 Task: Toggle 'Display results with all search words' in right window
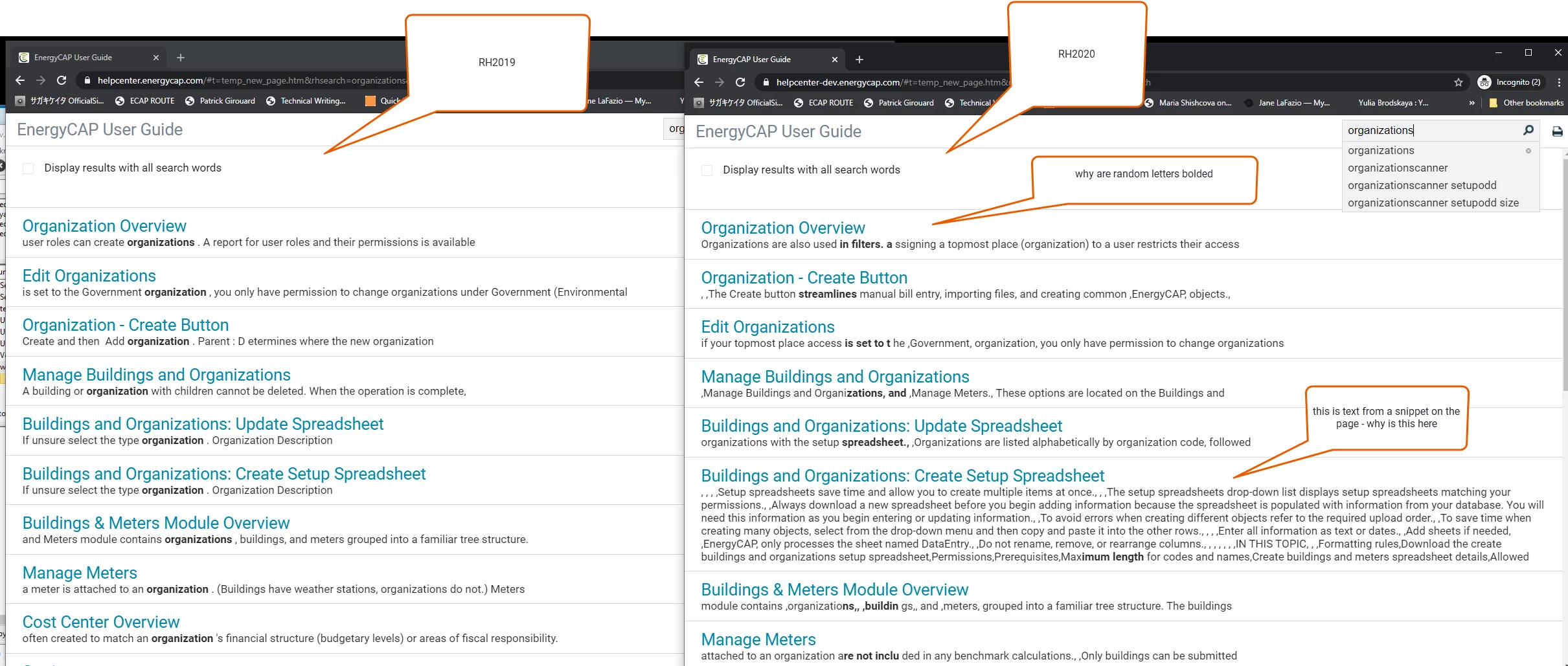click(x=707, y=170)
